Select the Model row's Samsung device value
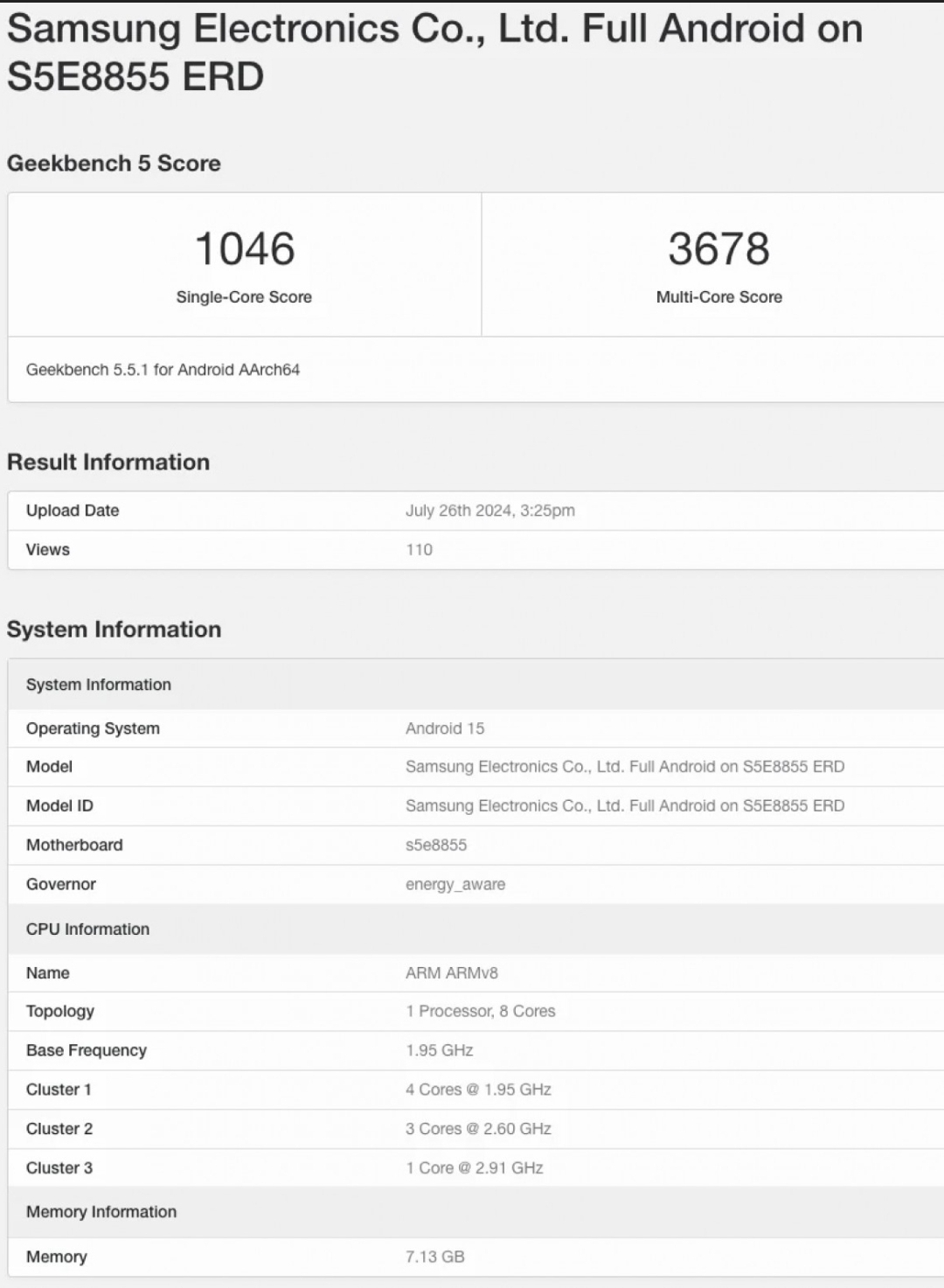This screenshot has width=944, height=1288. [625, 767]
